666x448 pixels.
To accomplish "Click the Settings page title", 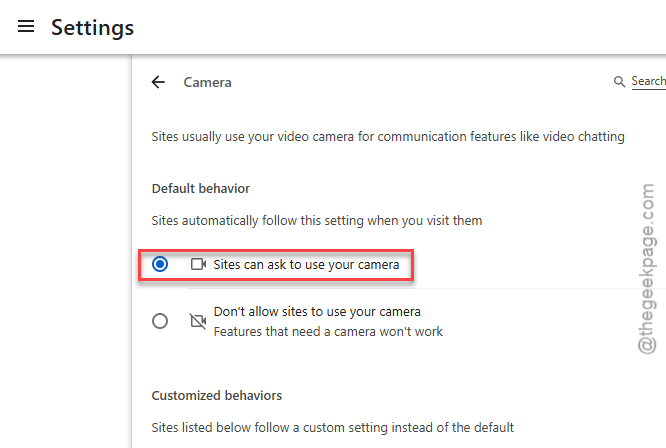I will click(x=93, y=28).
